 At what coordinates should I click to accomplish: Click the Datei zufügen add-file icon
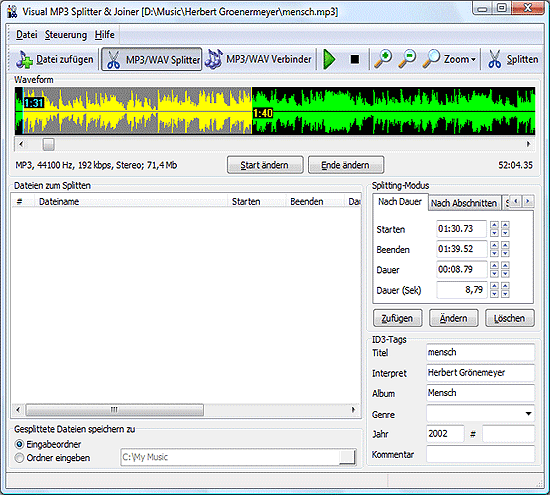pyautogui.click(x=24, y=59)
